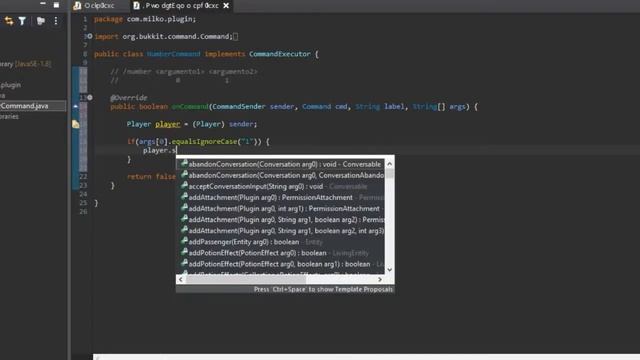The height and width of the screenshot is (360, 640).
Task: Click the vertical scrollbar thumb in proposal popup
Action: [x=389, y=173]
